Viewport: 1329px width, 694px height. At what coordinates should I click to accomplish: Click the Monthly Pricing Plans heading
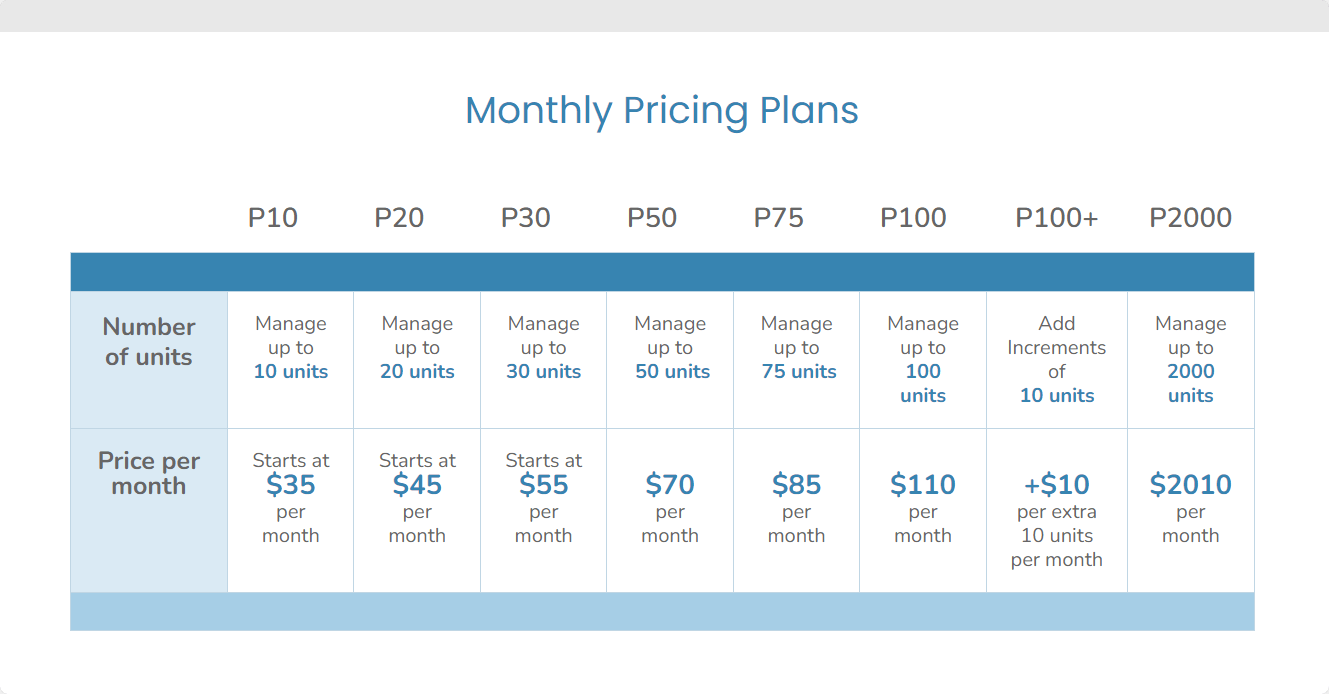(662, 111)
